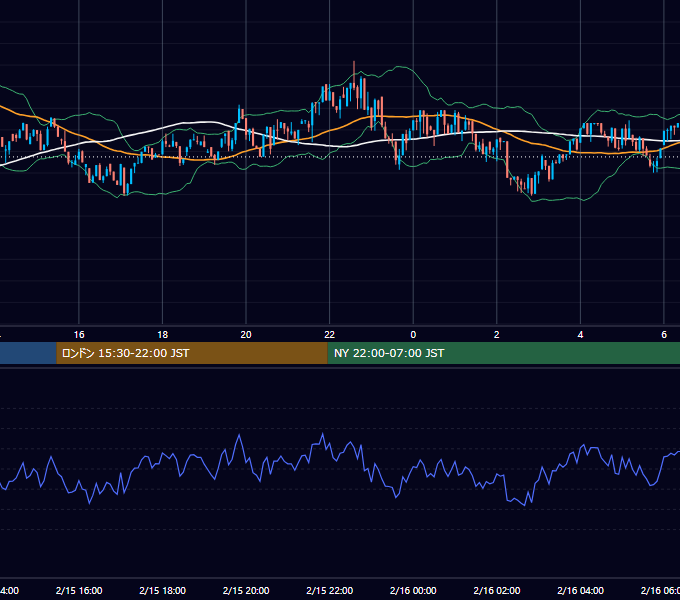Image resolution: width=680 pixels, height=600 pixels.
Task: Click the 22 hour label on price chart axis
Action: point(330,335)
